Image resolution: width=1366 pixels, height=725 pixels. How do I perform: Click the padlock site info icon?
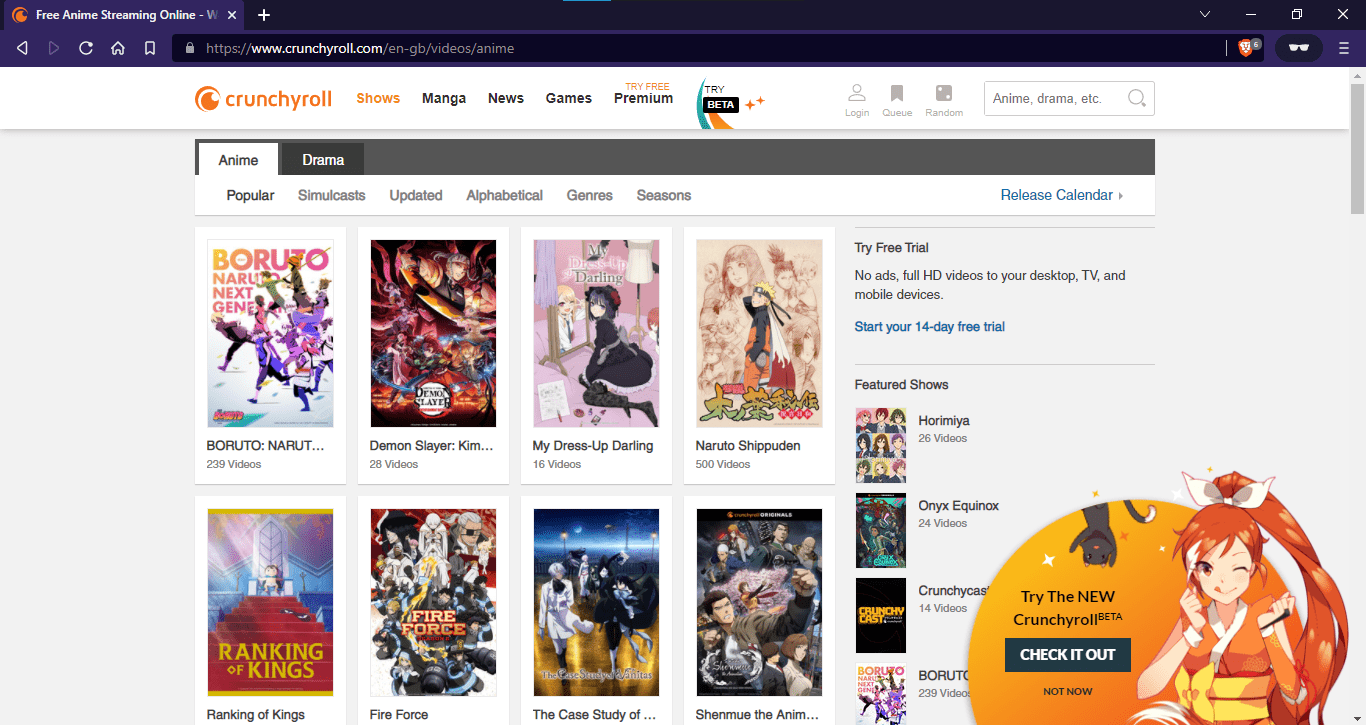point(189,48)
